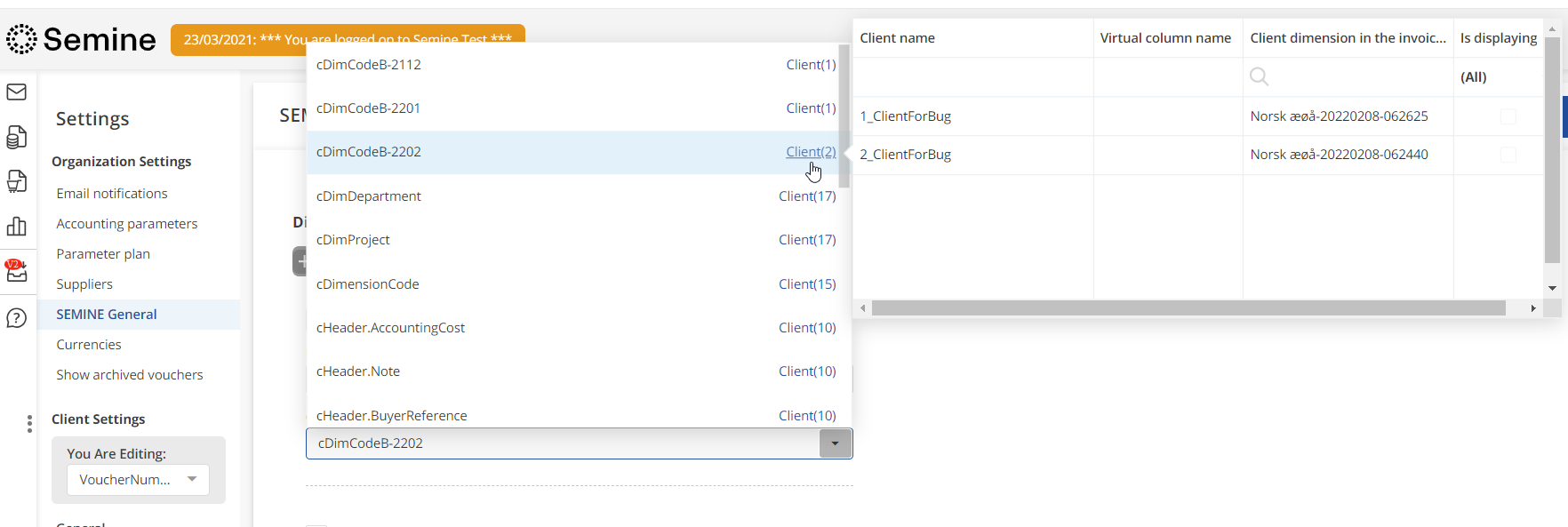
Task: Open the Suppliers settings page
Action: coord(84,283)
